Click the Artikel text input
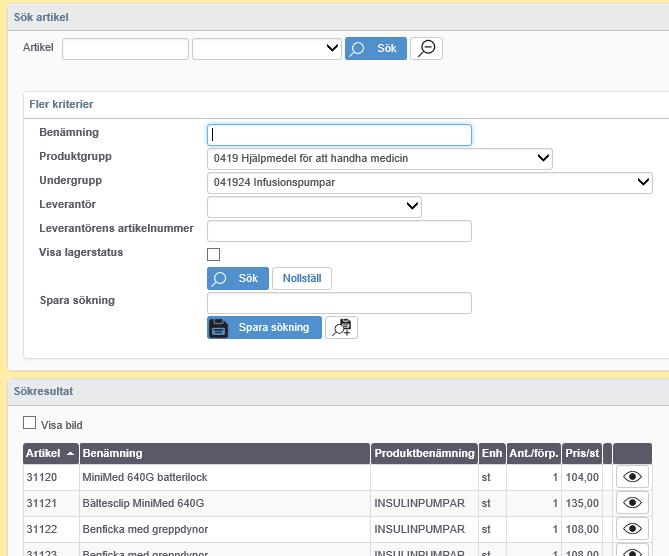Screen dimensions: 669x556 (125, 49)
